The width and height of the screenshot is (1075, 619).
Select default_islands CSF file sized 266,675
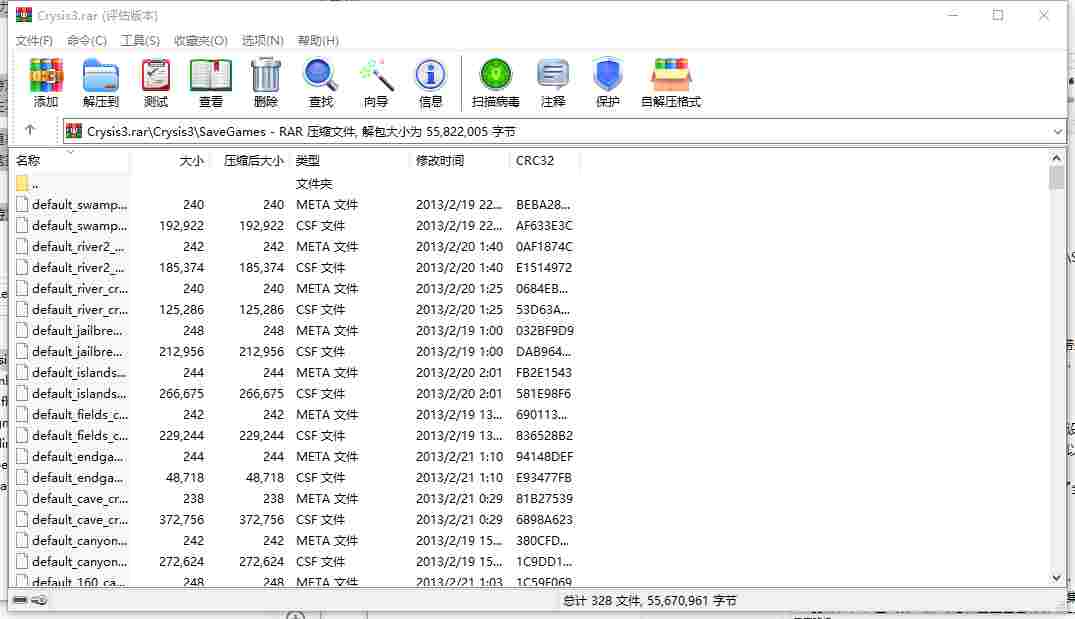(295, 393)
